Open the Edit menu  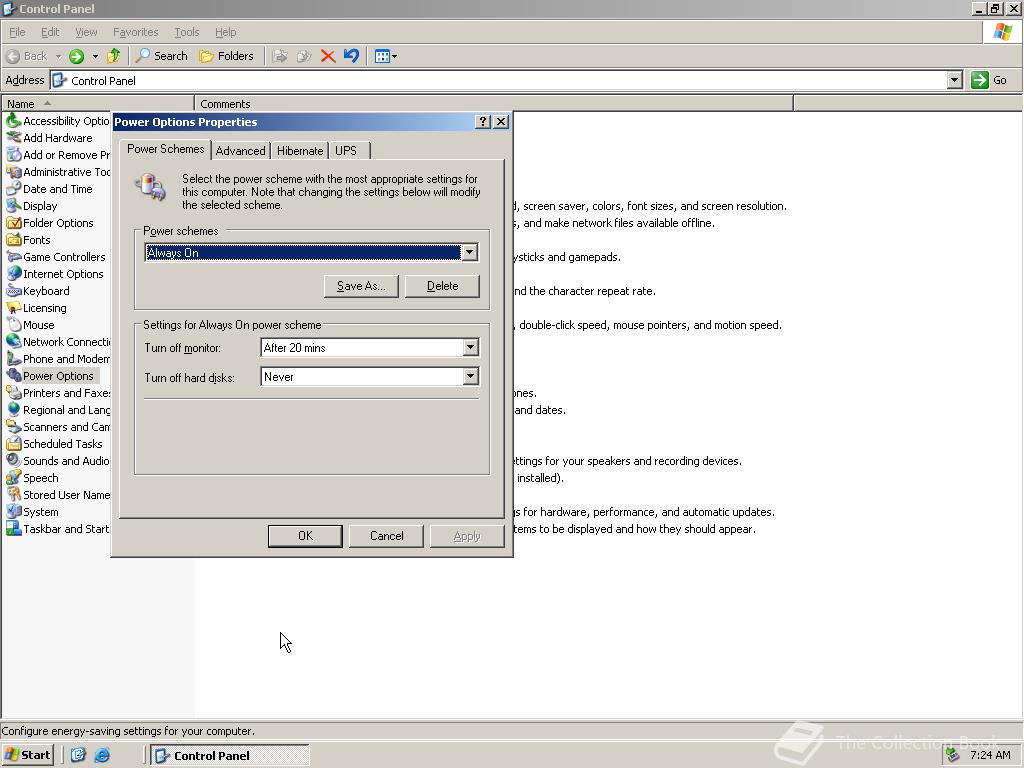click(x=50, y=32)
